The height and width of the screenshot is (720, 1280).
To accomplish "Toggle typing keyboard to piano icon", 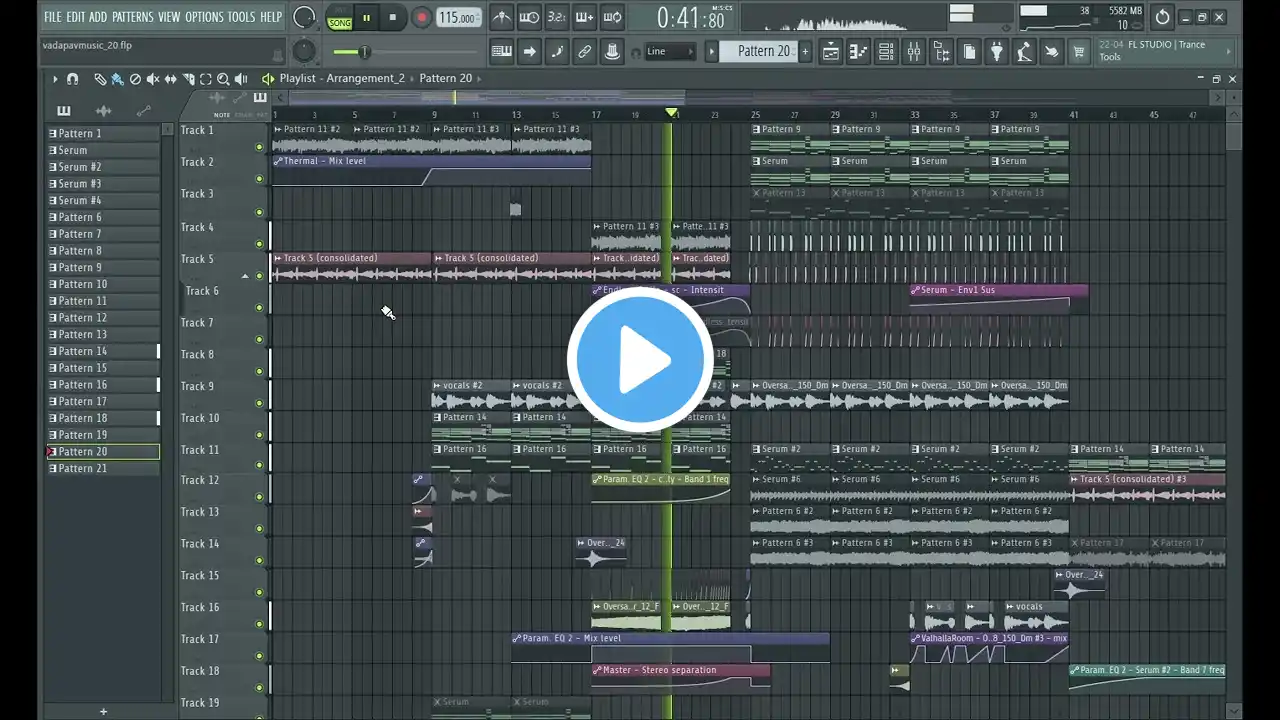I will coord(502,52).
